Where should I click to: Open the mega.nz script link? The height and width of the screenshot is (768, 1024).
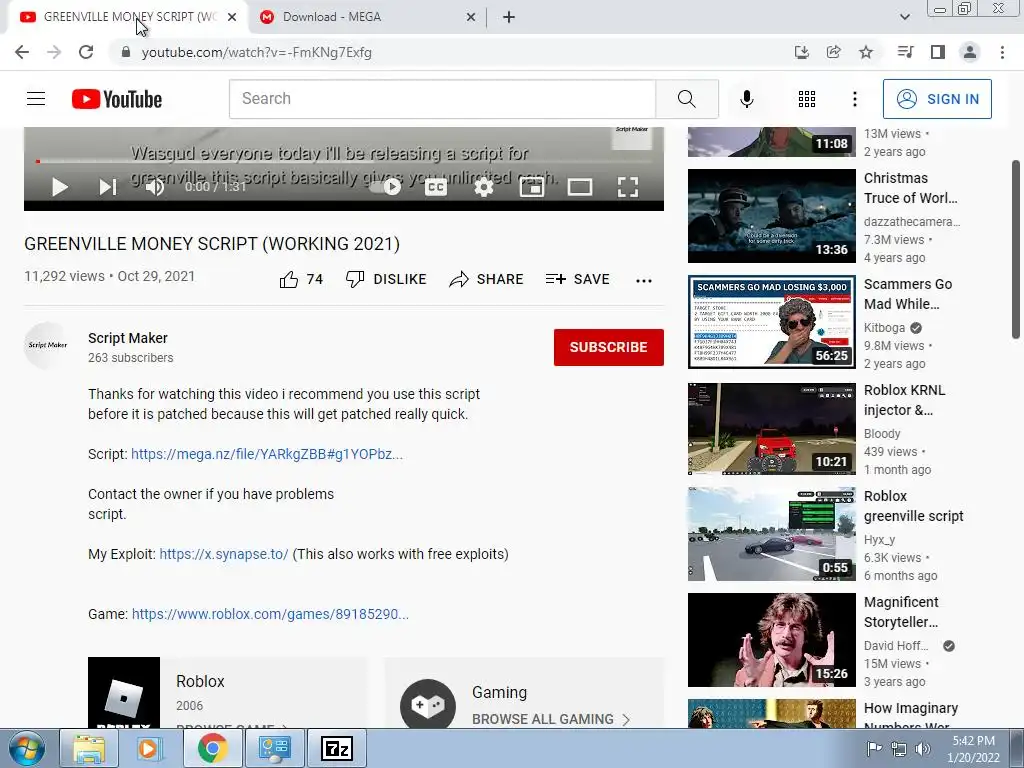(267, 454)
